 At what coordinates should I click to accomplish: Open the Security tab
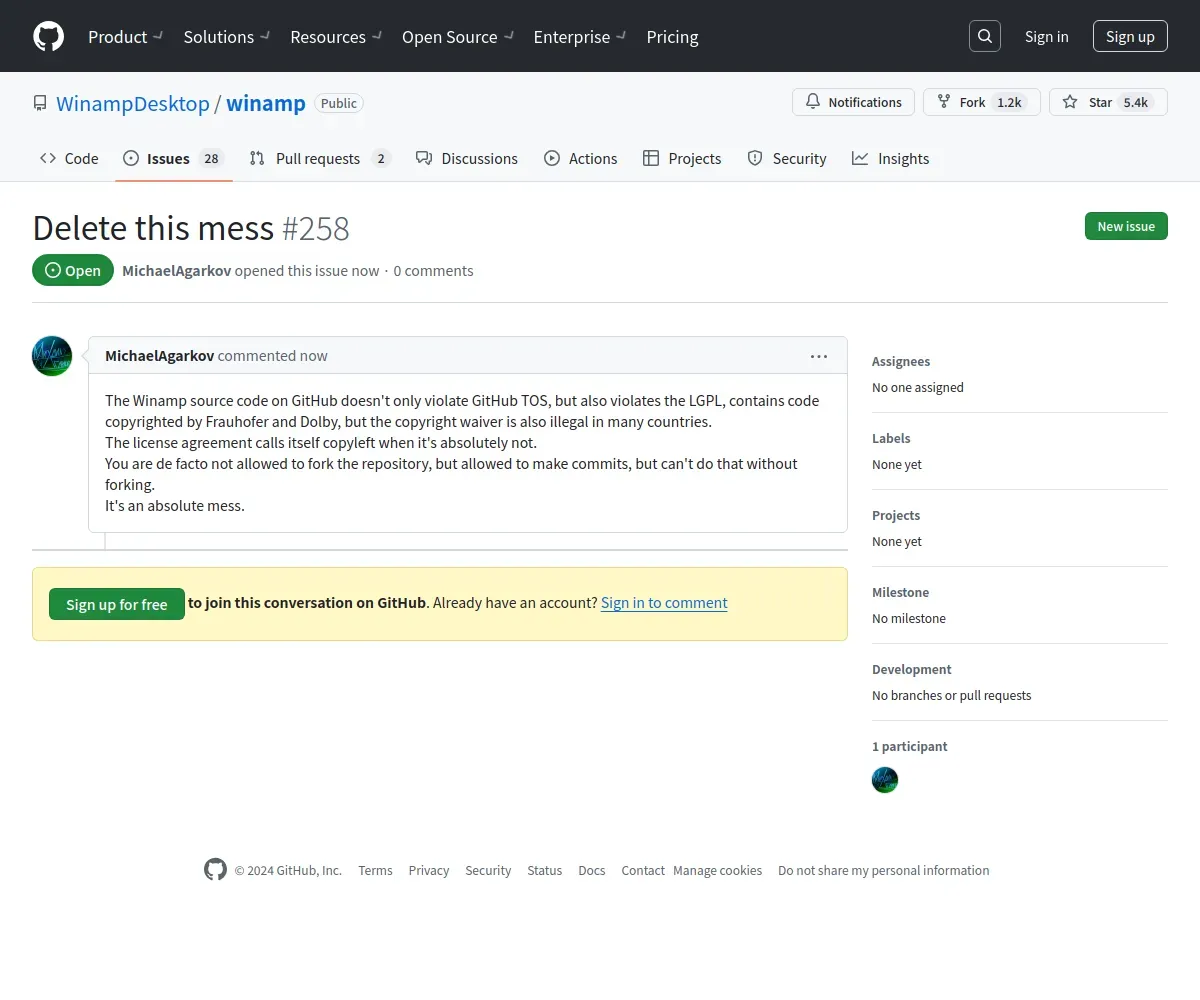point(787,158)
